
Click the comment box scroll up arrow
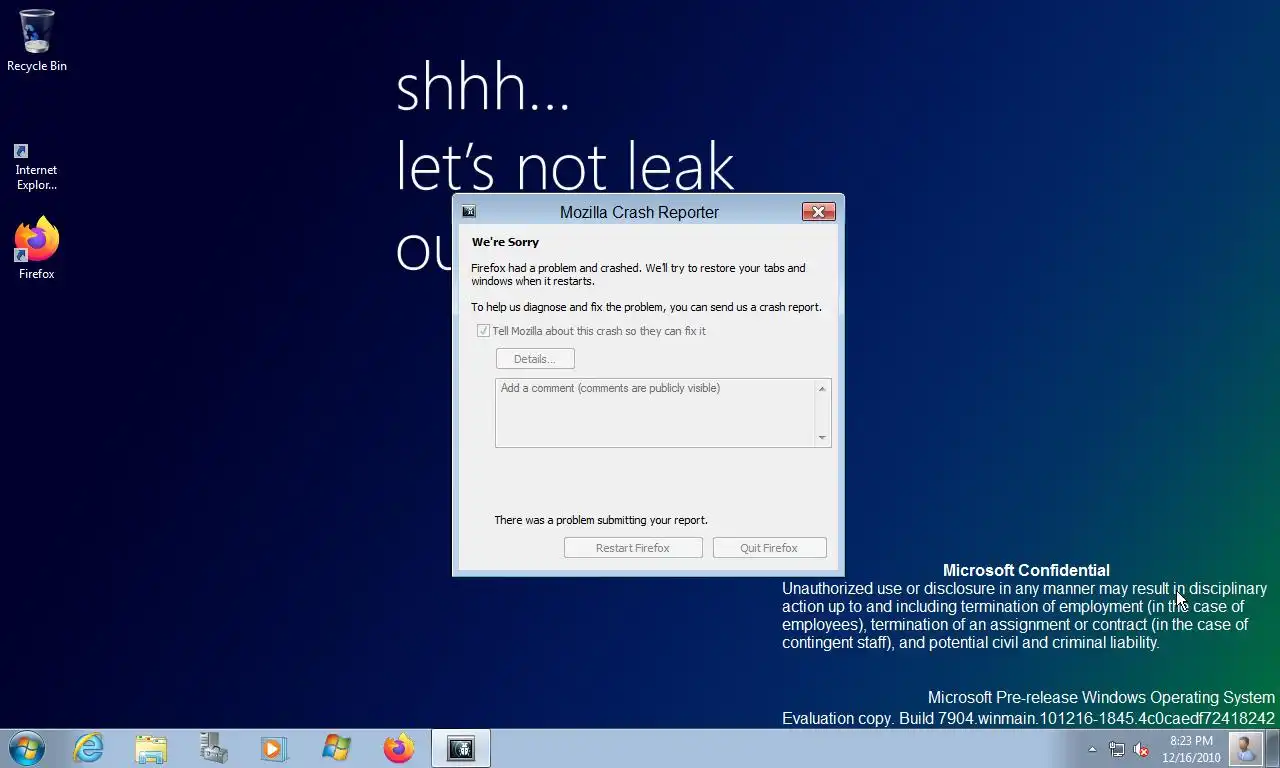[822, 389]
